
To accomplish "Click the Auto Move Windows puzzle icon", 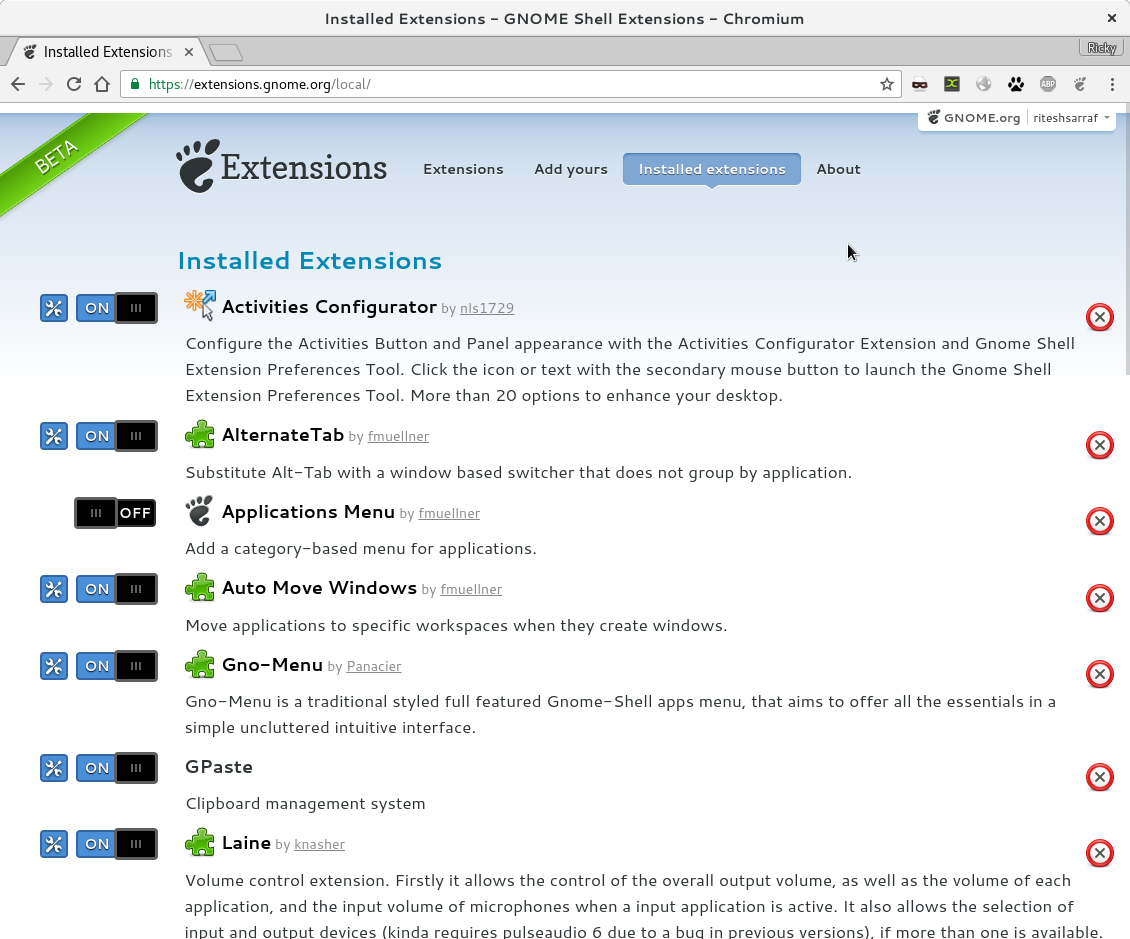I will pos(200,587).
